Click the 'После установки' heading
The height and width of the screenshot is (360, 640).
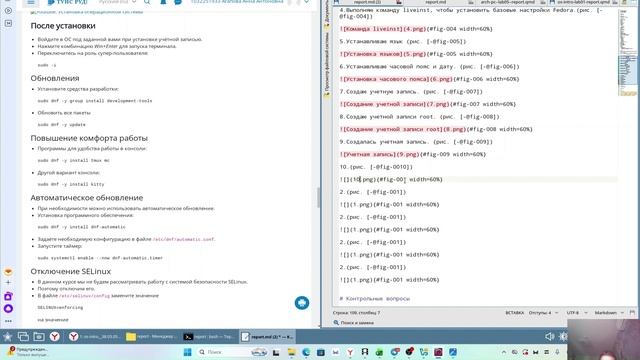click(63, 26)
